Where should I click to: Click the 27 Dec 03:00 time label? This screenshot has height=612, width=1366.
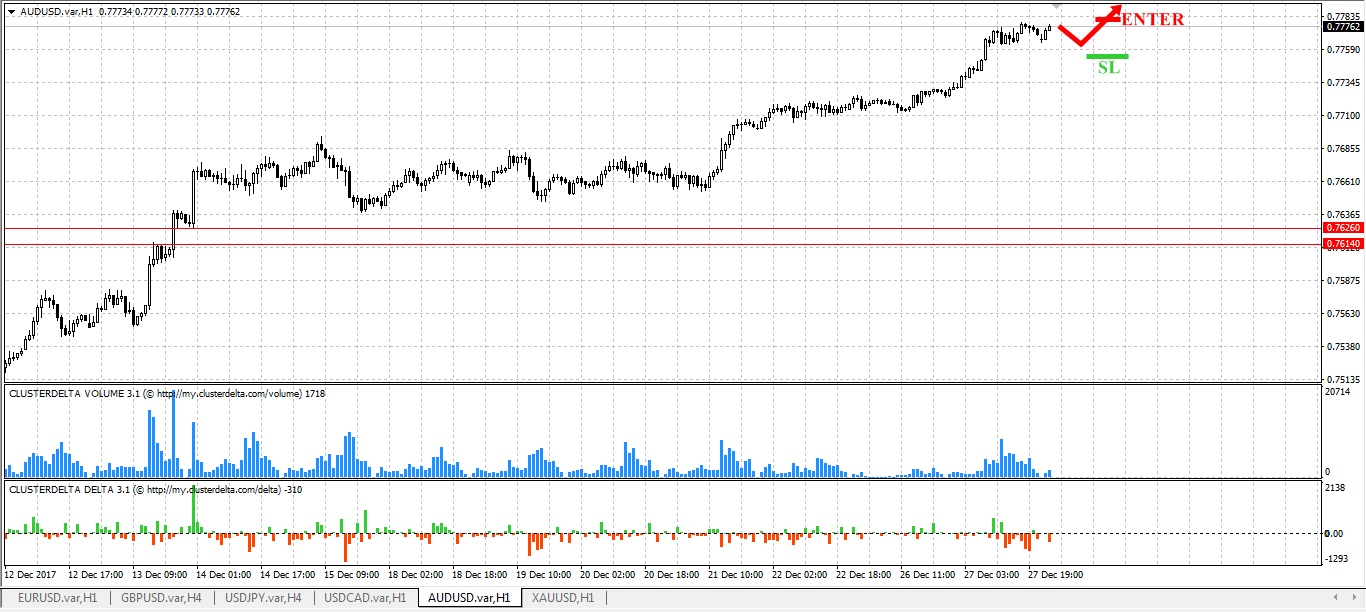pos(992,576)
